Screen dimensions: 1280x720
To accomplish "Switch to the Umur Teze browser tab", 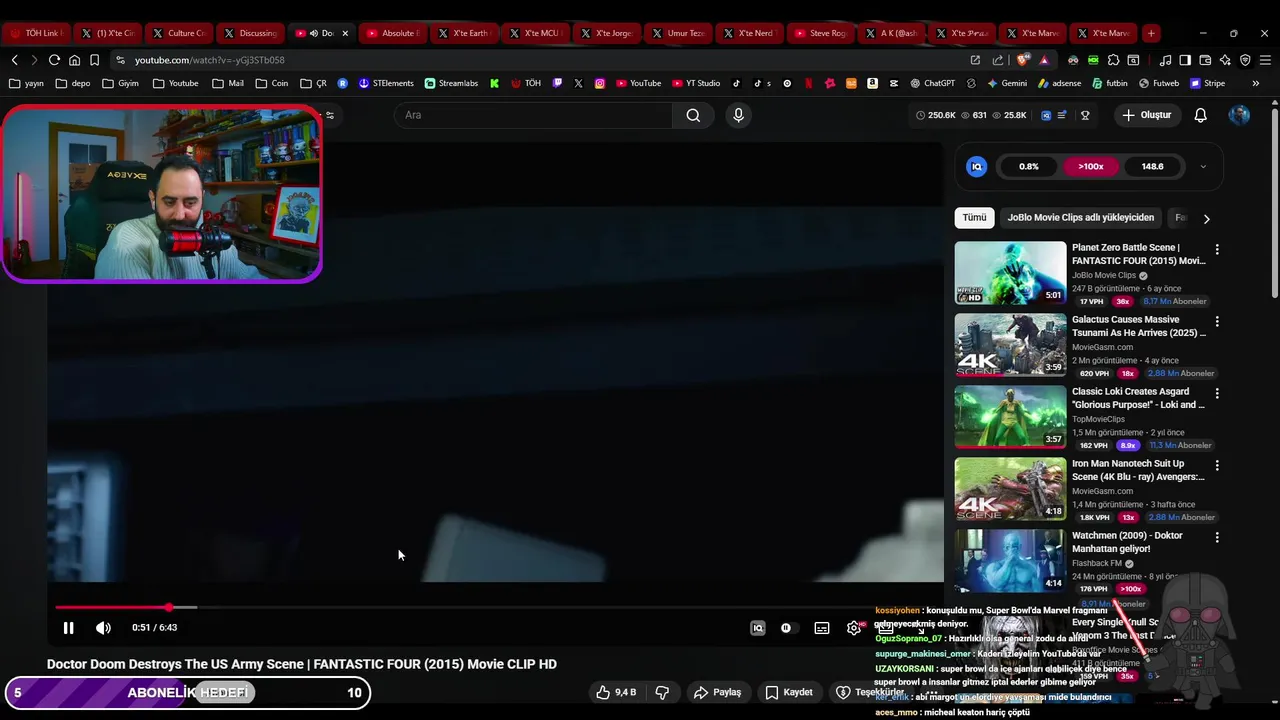I will 678,33.
